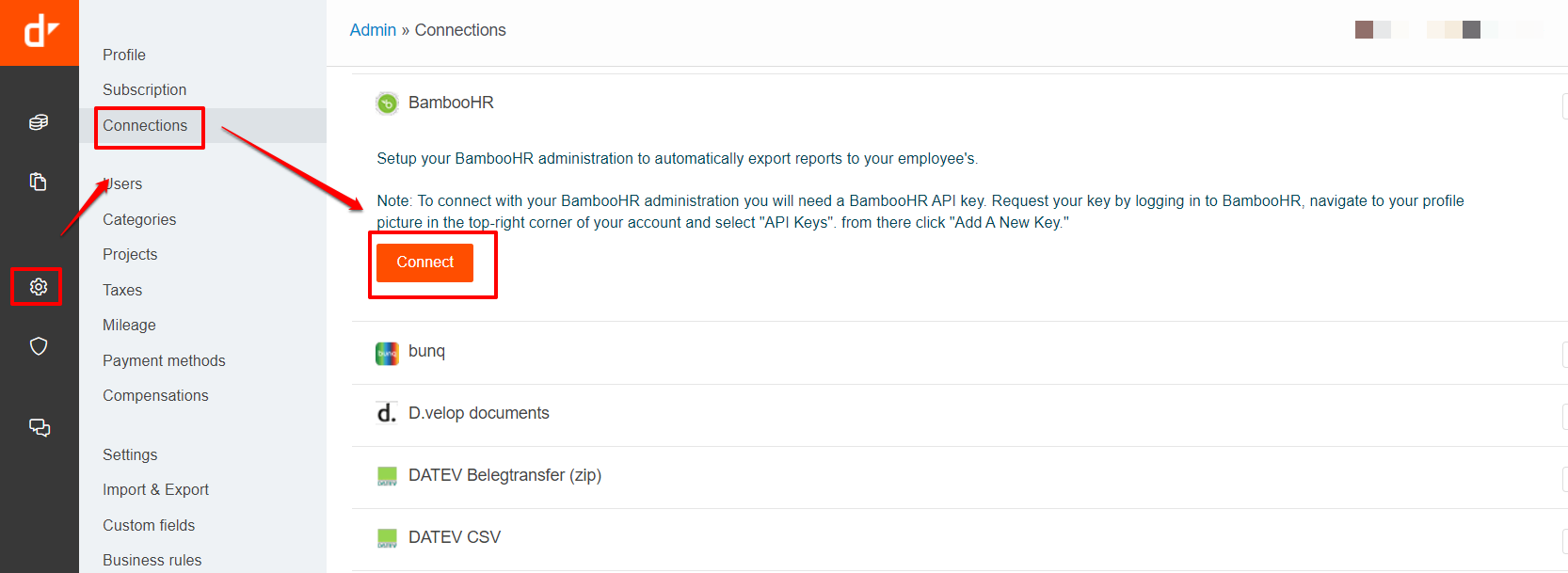Click the Declaree logo in the corner

pyautogui.click(x=40, y=32)
